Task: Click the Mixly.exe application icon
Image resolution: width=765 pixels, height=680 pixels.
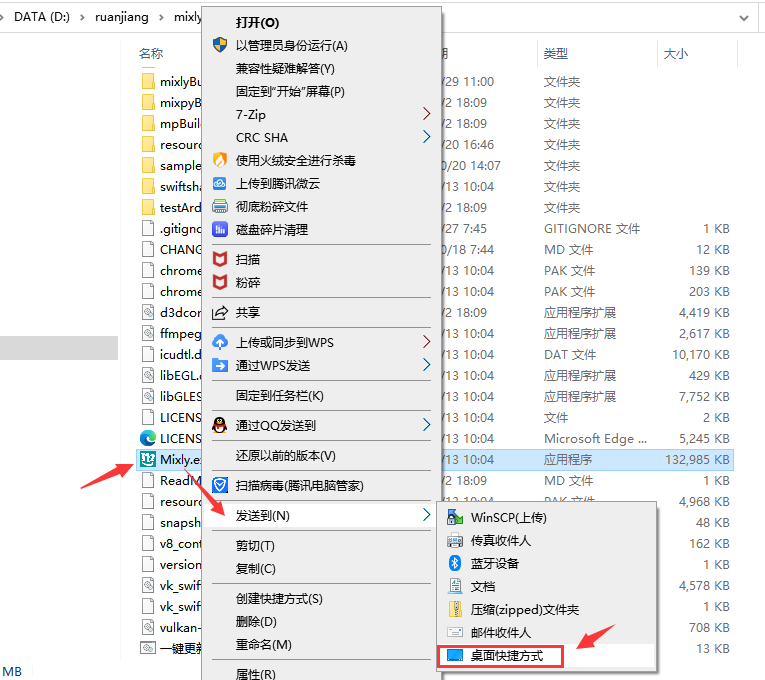Action: 148,460
